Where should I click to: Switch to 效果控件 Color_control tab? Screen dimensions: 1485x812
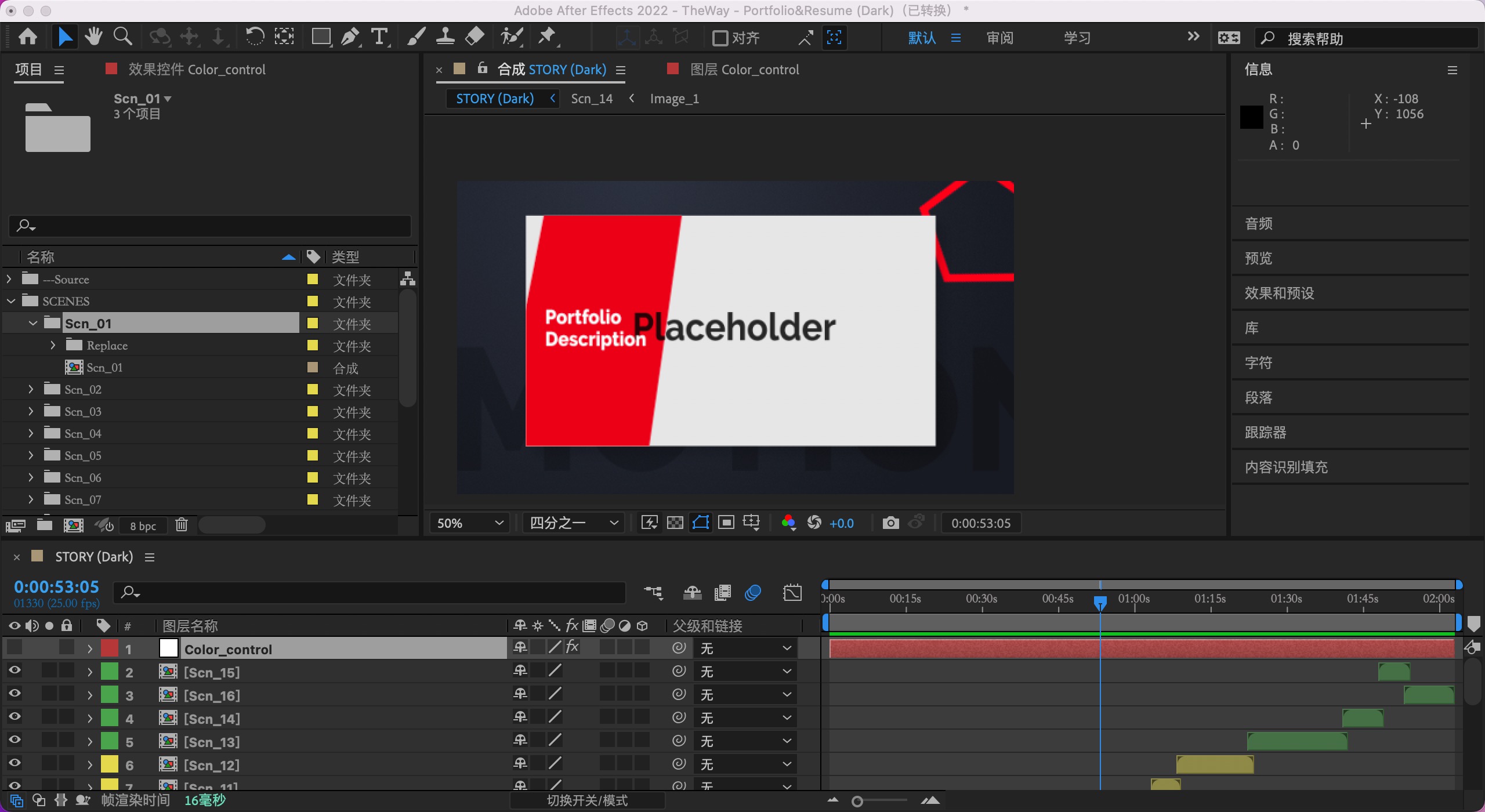[x=196, y=70]
